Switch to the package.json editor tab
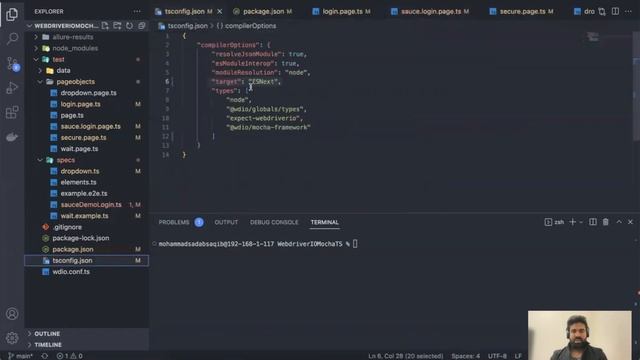640x360 pixels. click(x=263, y=11)
